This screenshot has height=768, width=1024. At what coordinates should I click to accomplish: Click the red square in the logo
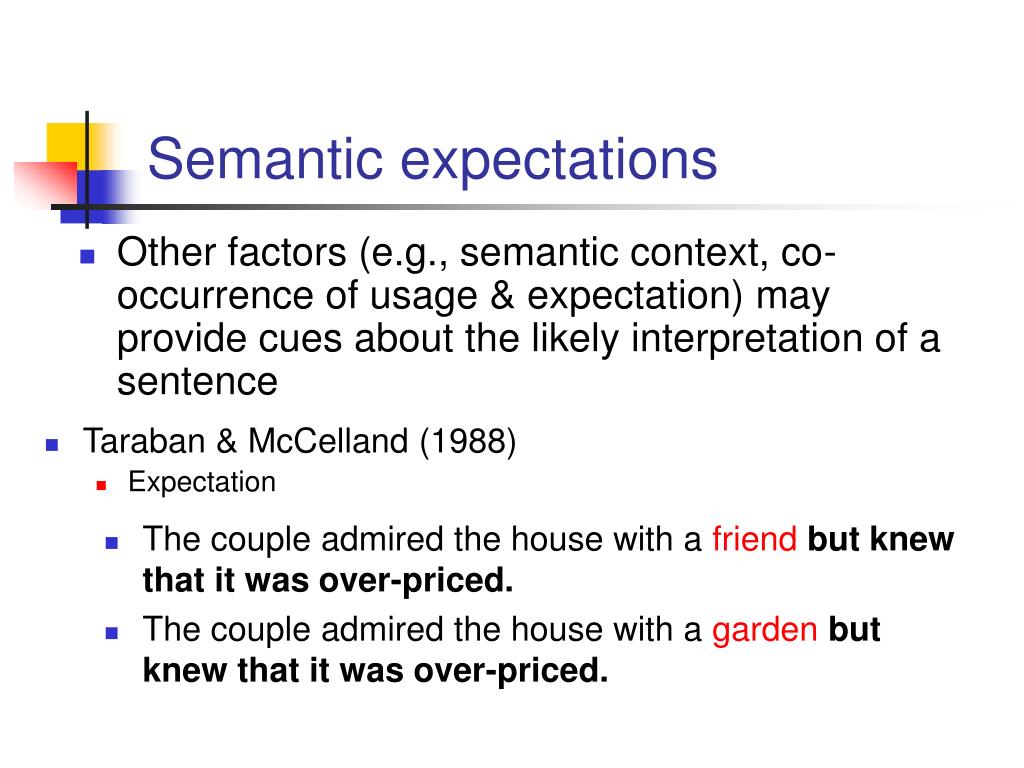tap(46, 184)
